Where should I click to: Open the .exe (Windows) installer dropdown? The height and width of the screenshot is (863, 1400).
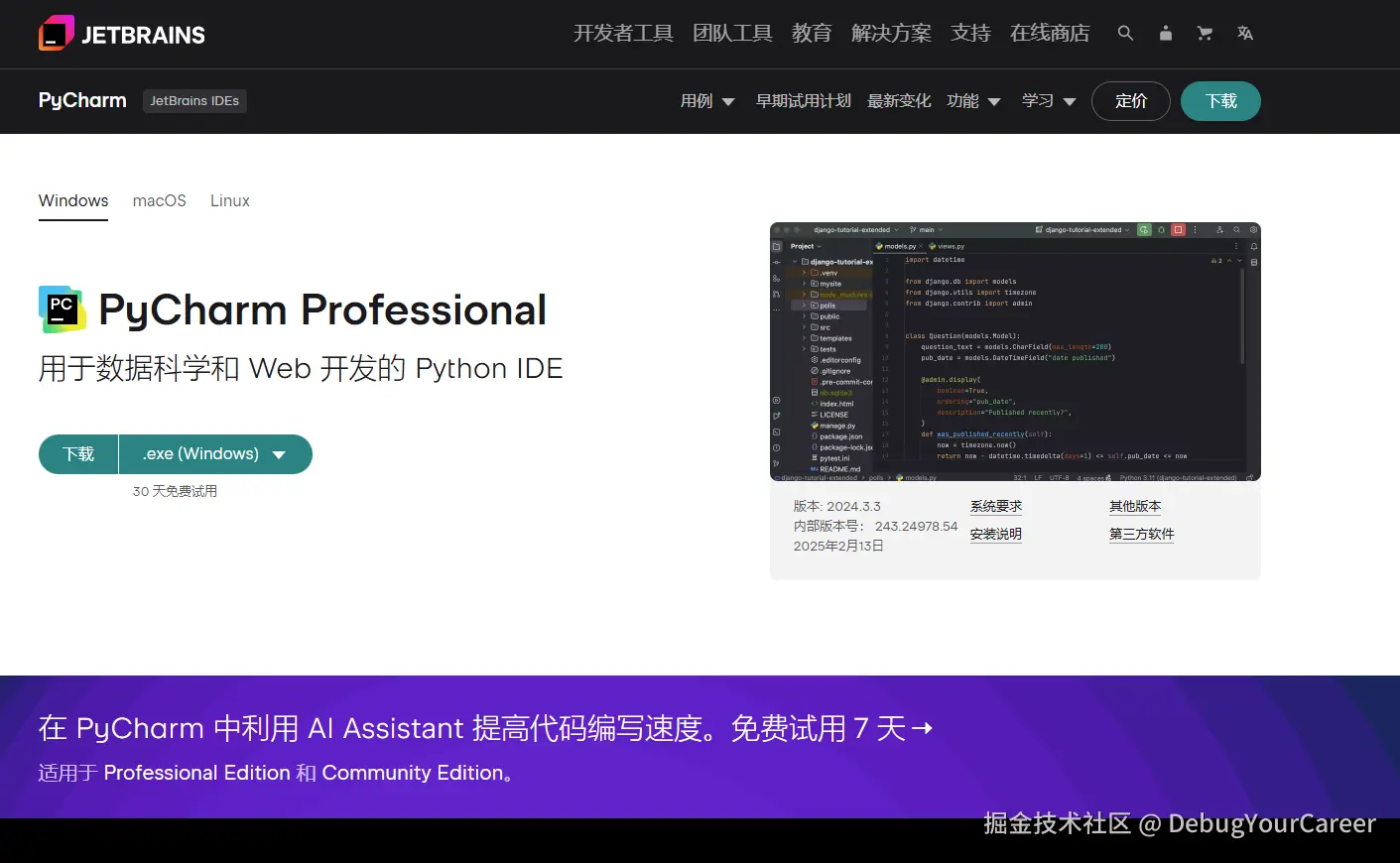click(x=215, y=454)
